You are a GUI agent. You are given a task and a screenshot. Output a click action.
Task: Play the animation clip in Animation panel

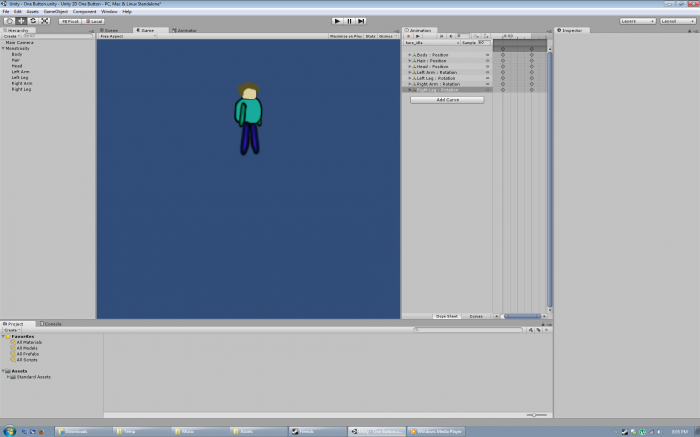click(x=418, y=36)
